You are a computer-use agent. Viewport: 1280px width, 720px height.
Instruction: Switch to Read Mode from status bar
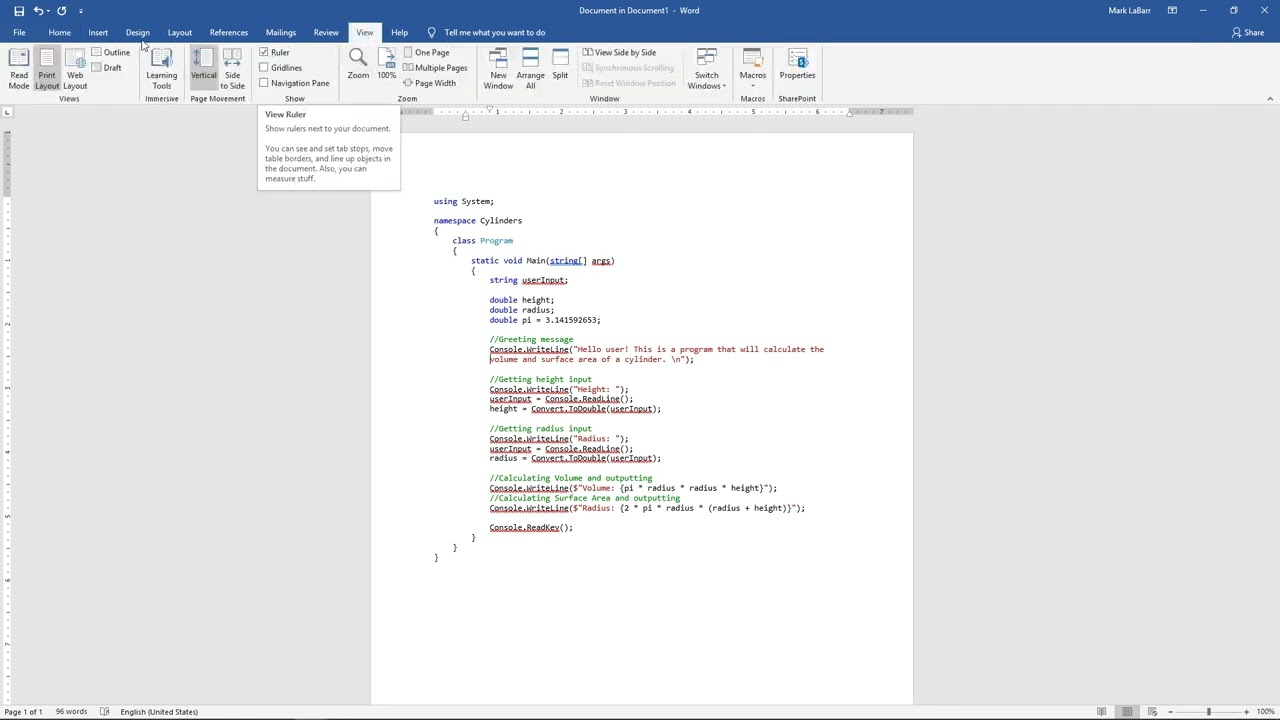click(x=1102, y=712)
